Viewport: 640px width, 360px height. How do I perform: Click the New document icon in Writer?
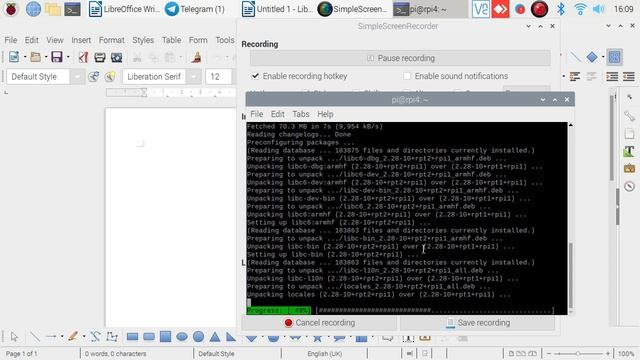click(x=14, y=57)
